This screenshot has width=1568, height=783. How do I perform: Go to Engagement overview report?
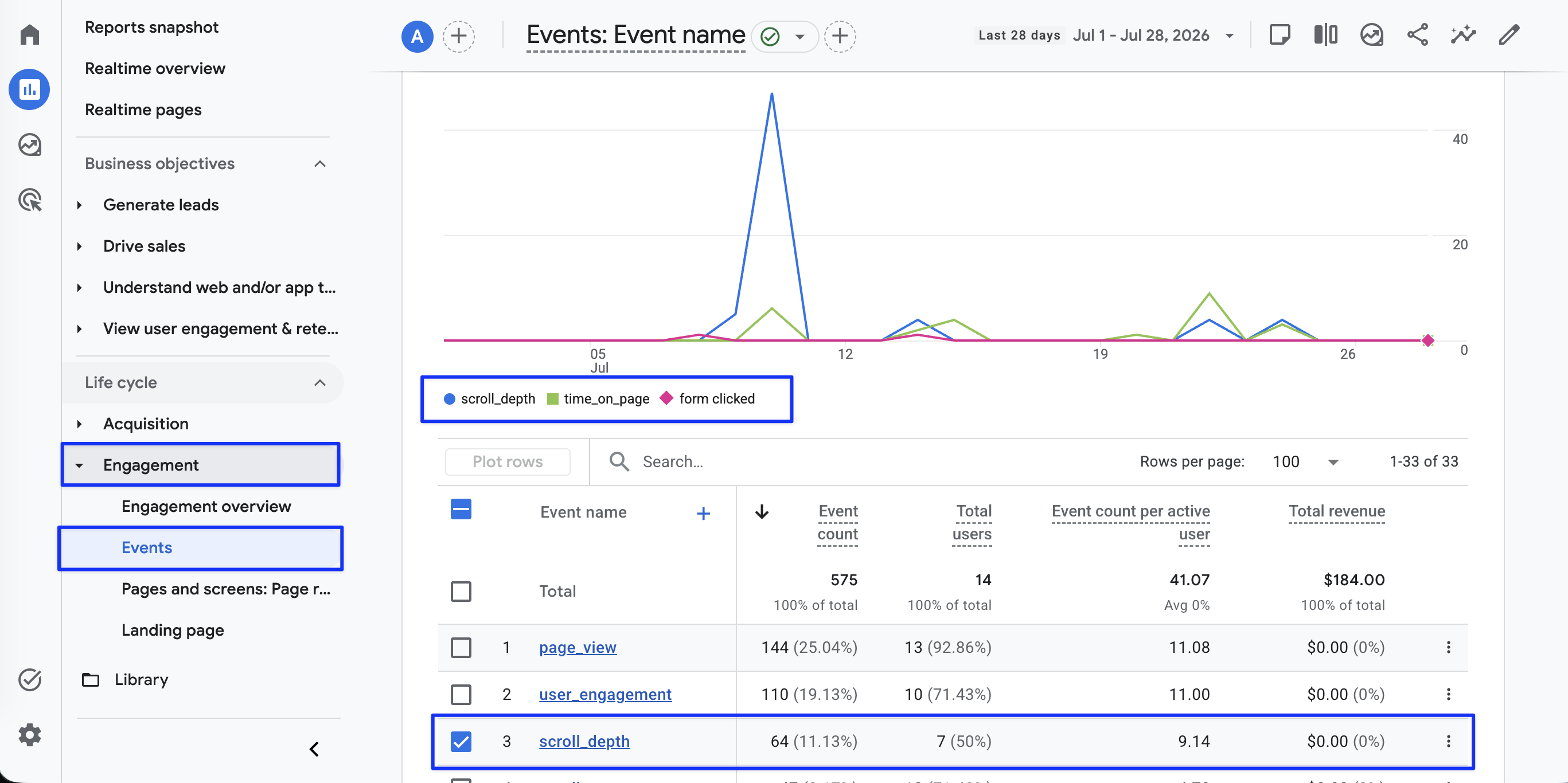[x=206, y=506]
